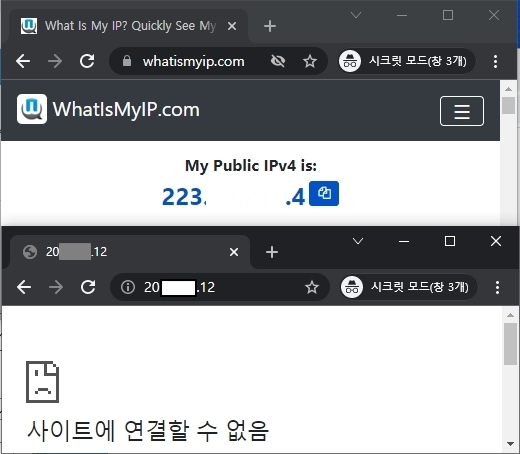
Task: Click the lower window's vertical scrollbar thumb
Action: (x=510, y=344)
